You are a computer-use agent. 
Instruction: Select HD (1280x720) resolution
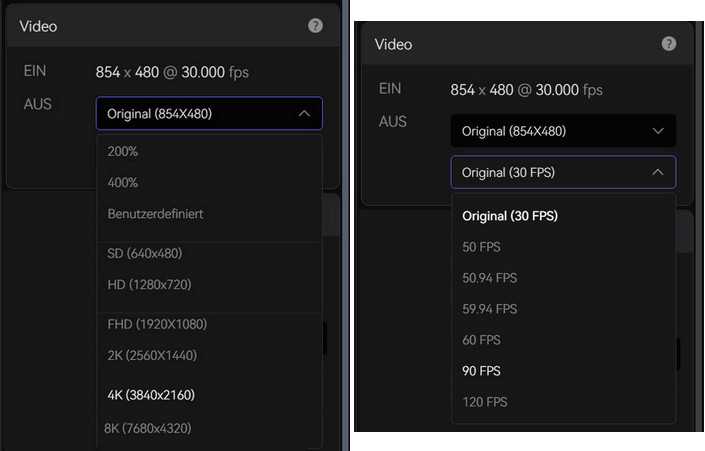click(209, 284)
